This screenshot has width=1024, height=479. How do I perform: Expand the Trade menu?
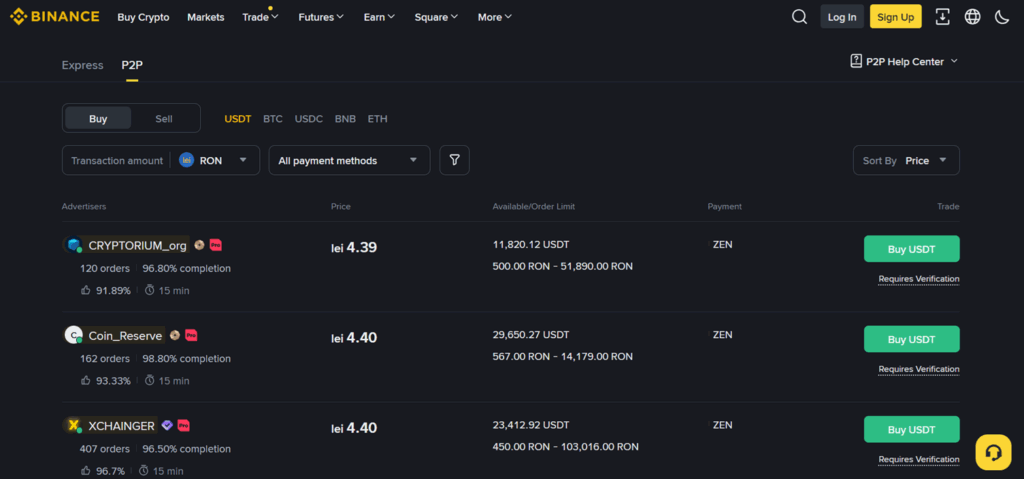(261, 17)
